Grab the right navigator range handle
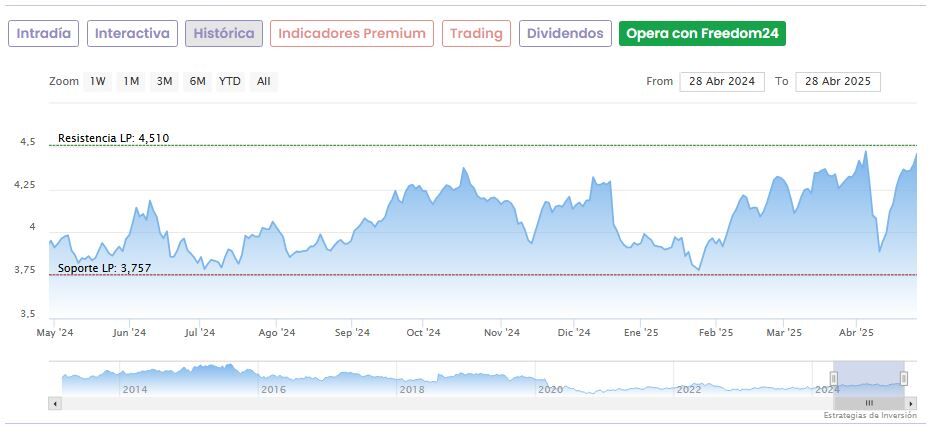Viewport: 937px width, 433px height. point(904,378)
